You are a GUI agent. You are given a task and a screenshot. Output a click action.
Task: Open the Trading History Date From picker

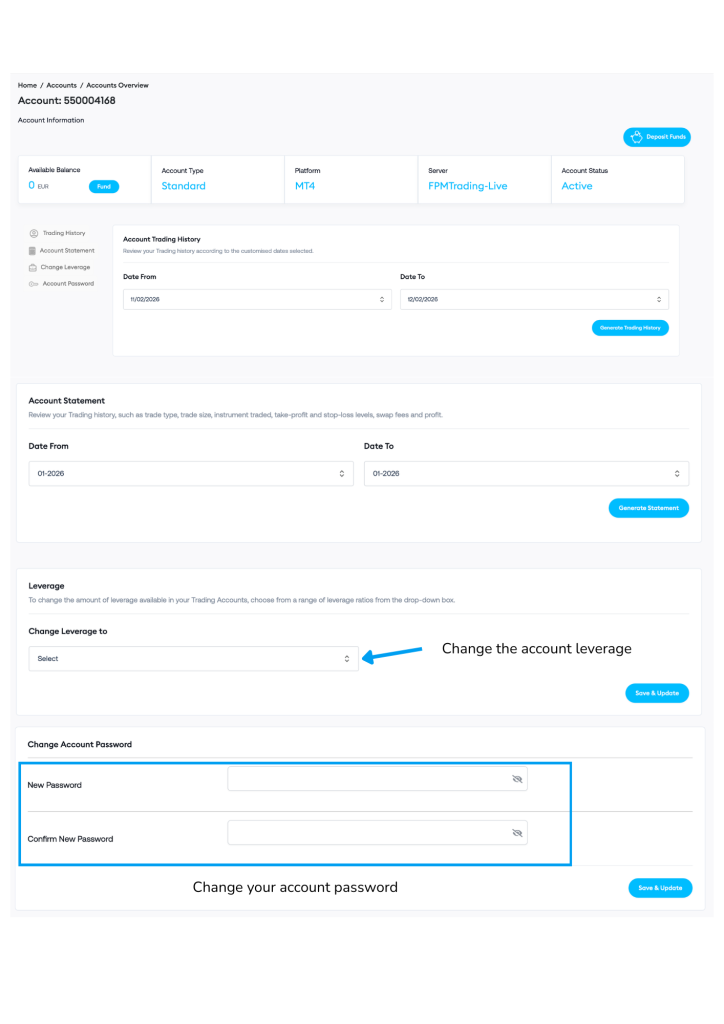point(257,299)
